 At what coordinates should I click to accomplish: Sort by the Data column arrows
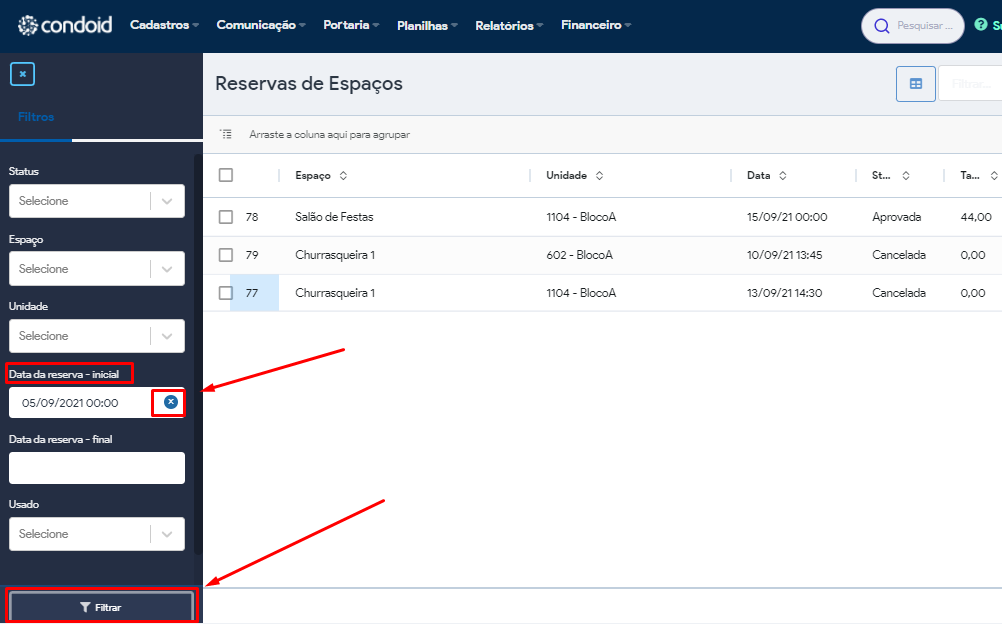click(x=783, y=176)
